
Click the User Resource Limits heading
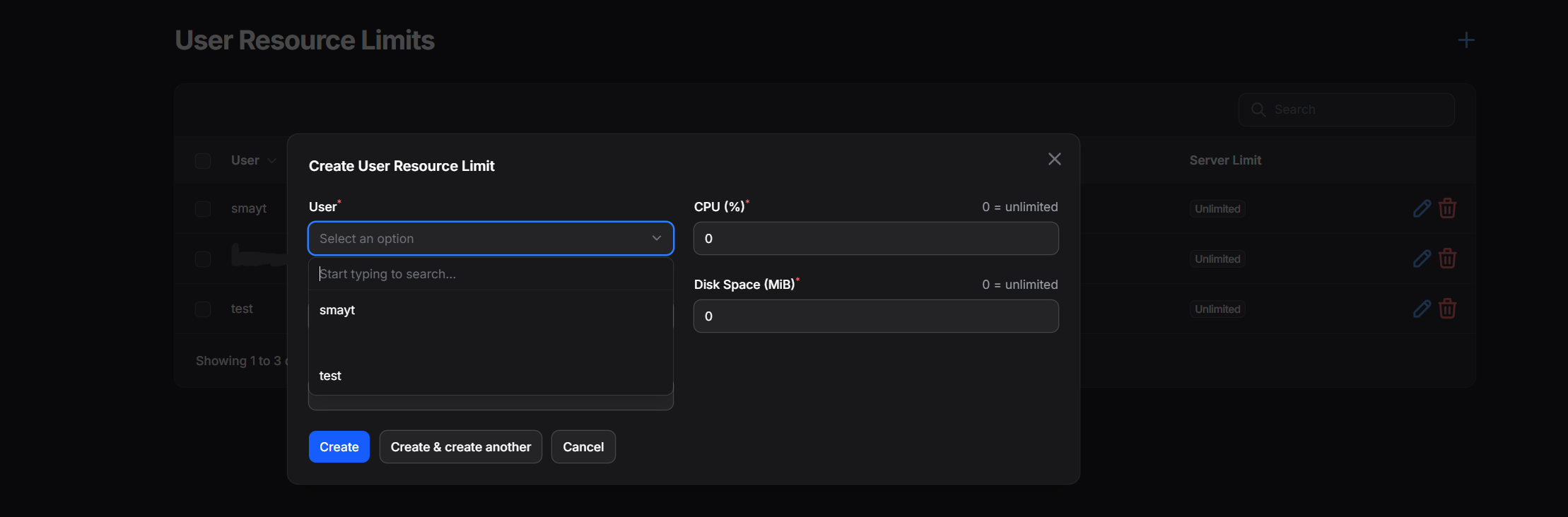tap(305, 40)
